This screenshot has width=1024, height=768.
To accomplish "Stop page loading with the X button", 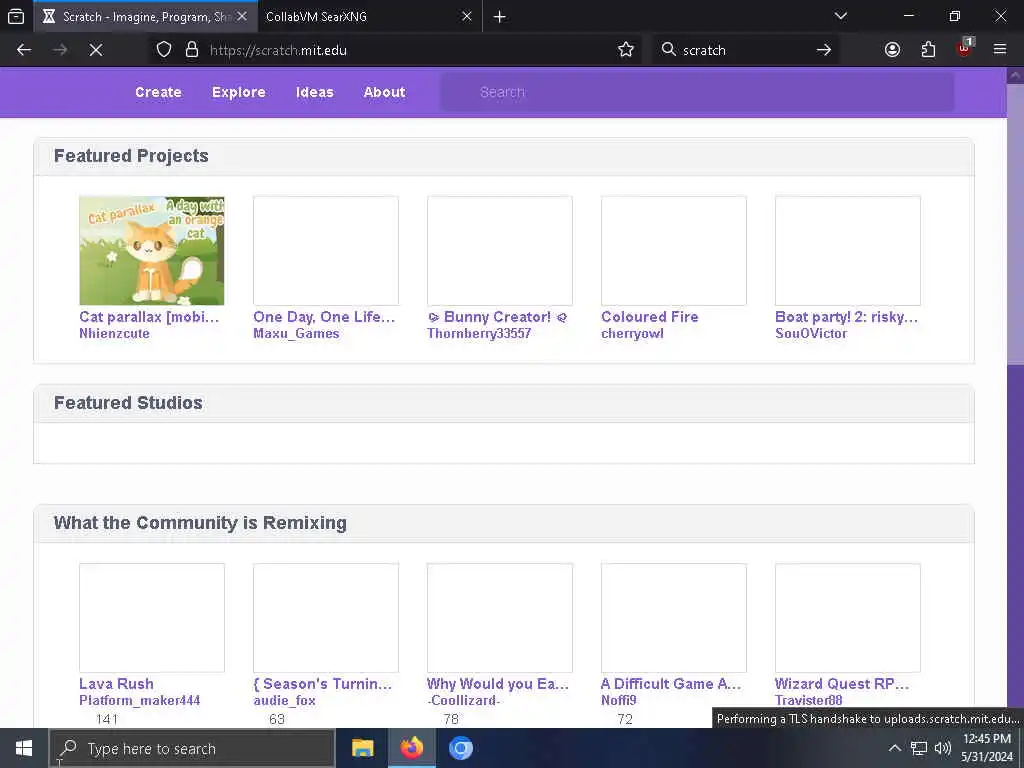I will pos(95,50).
